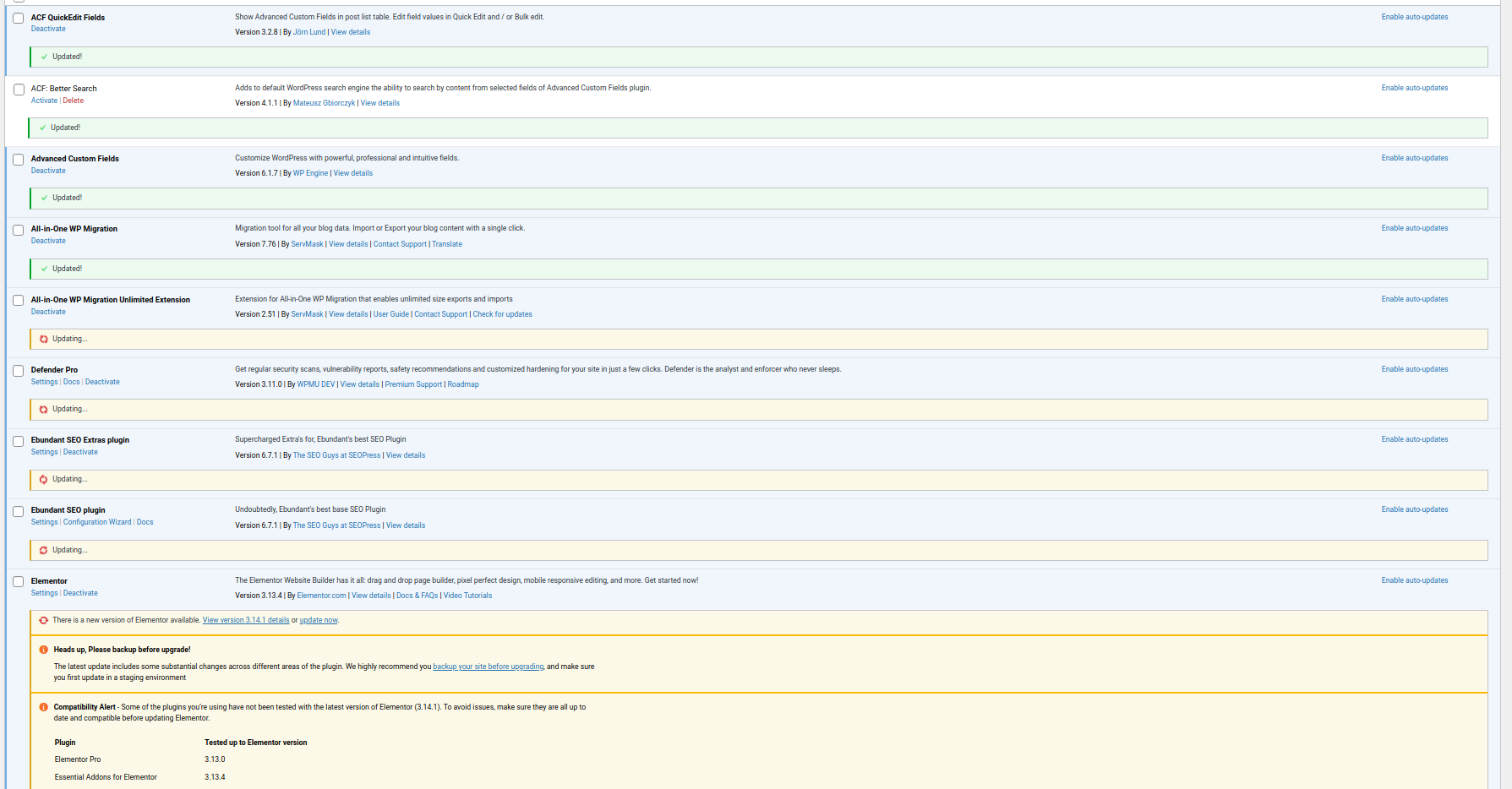Click the update icon beside Elementor new version notice
Viewport: 1512px width, 789px height.
click(x=44, y=621)
